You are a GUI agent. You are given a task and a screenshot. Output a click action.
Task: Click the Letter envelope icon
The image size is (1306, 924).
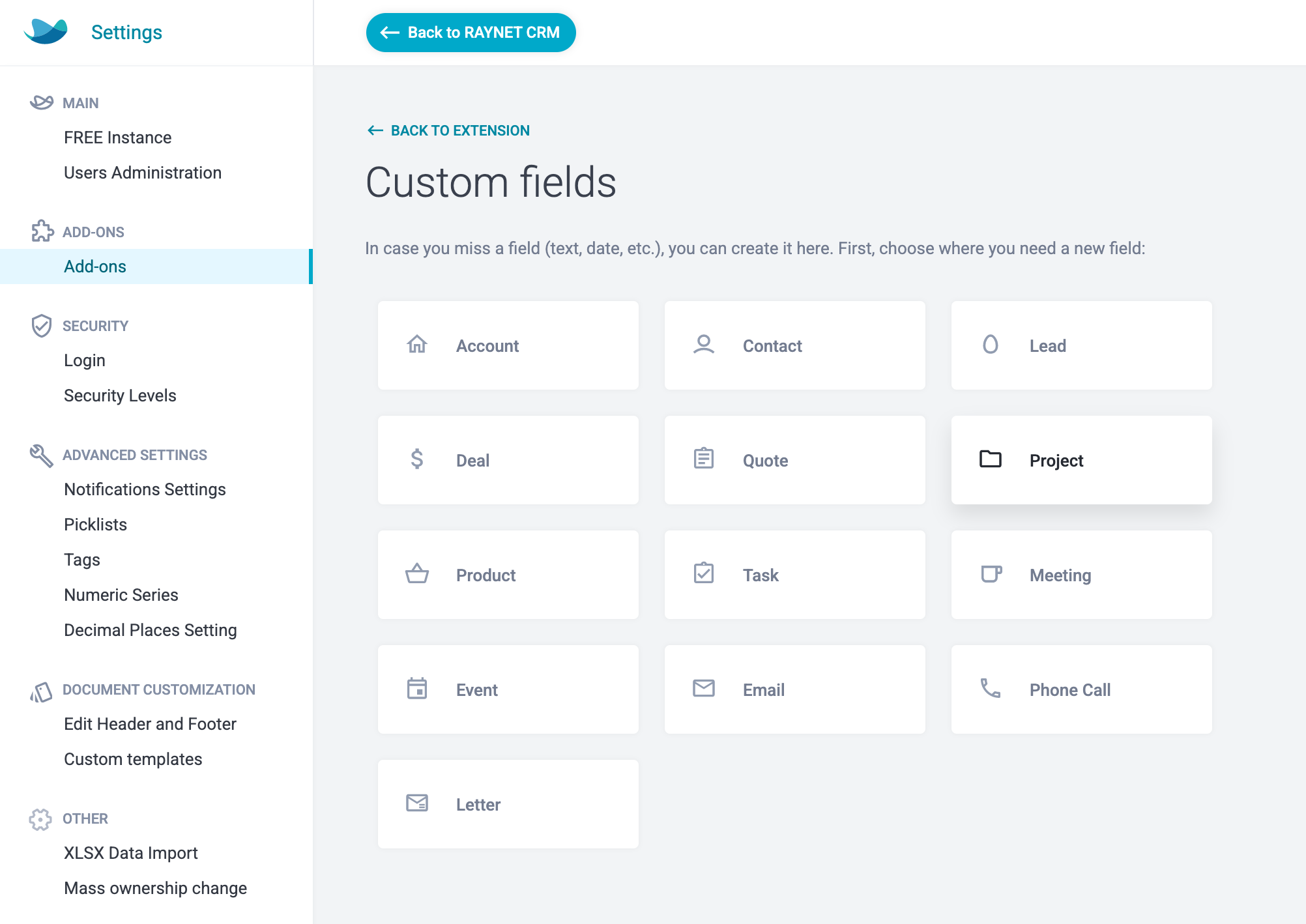coord(417,803)
